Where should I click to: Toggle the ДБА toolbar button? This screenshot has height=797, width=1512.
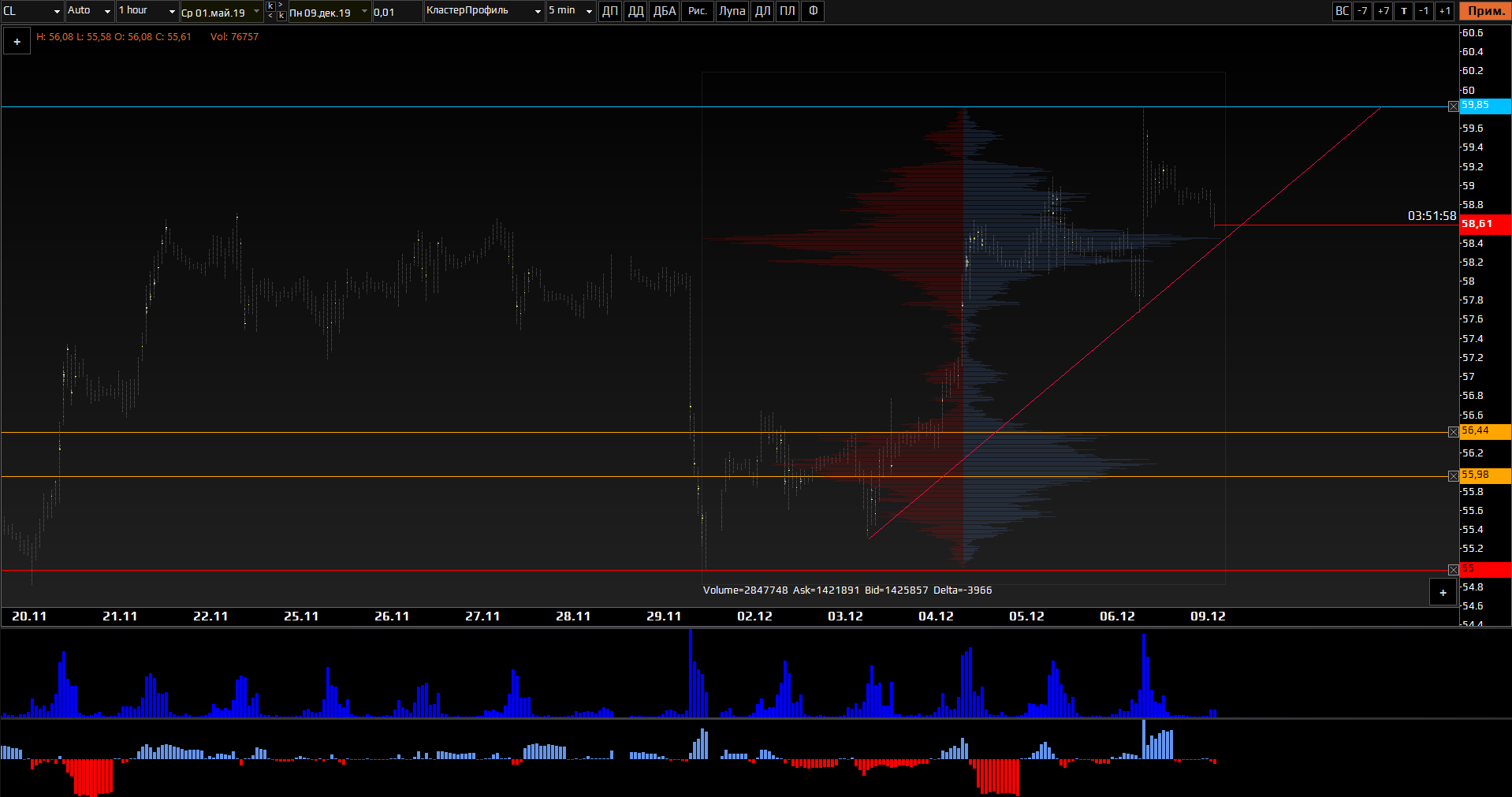coord(665,11)
